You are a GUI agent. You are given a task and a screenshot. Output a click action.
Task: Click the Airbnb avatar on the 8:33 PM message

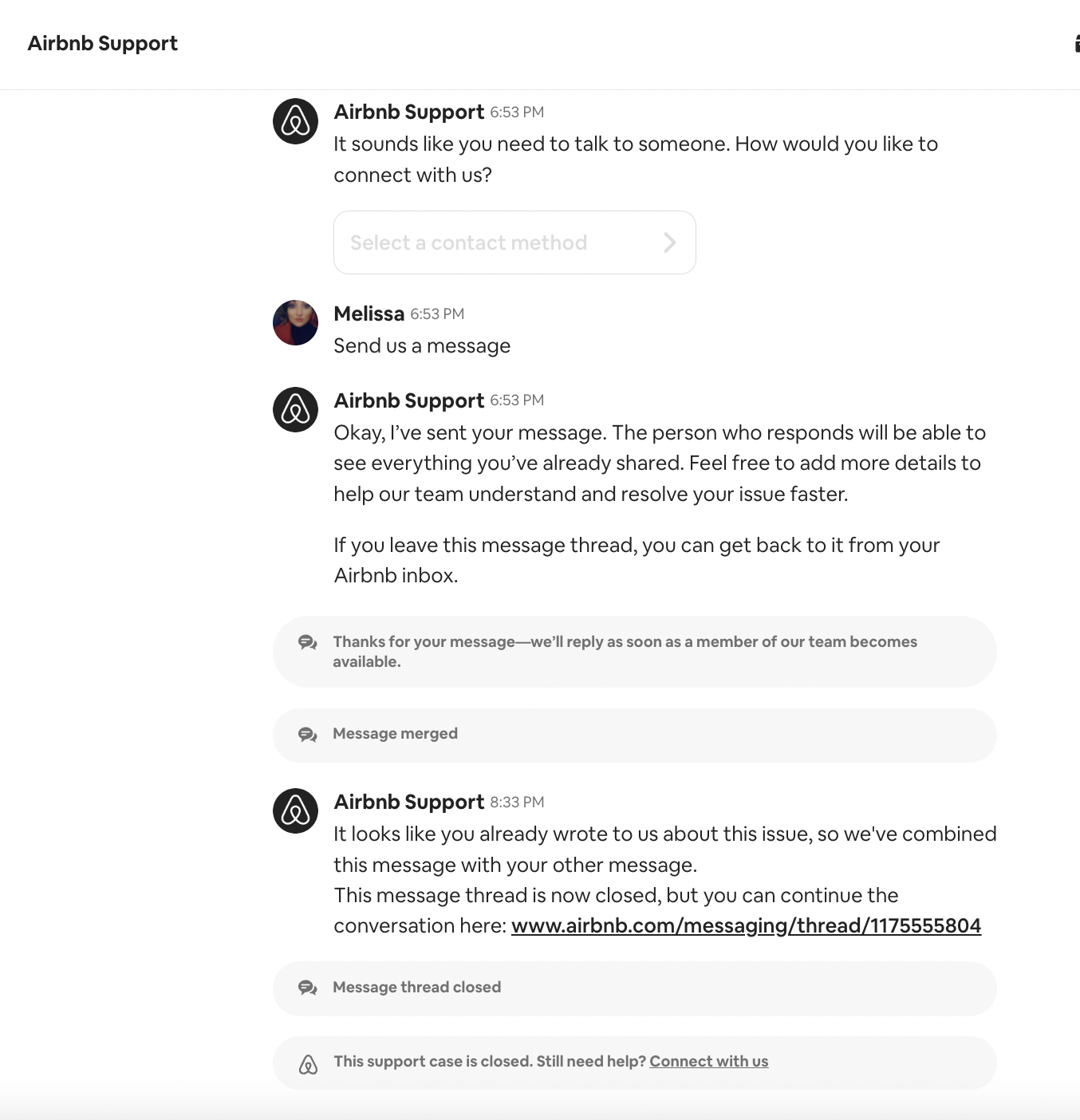[295, 811]
